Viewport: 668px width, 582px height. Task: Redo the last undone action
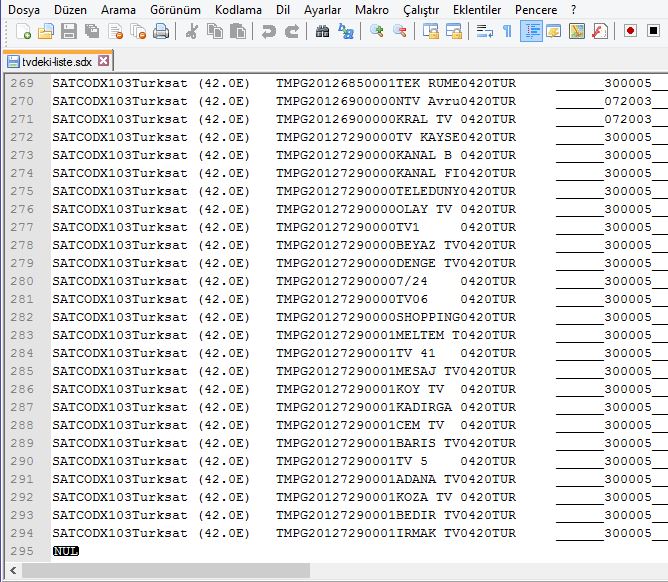tap(292, 32)
